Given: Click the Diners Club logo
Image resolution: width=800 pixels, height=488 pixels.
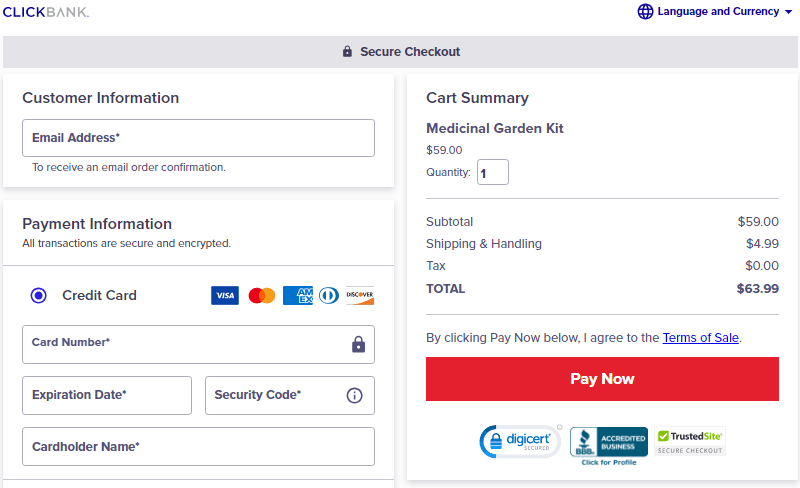Looking at the screenshot, I should 329,296.
